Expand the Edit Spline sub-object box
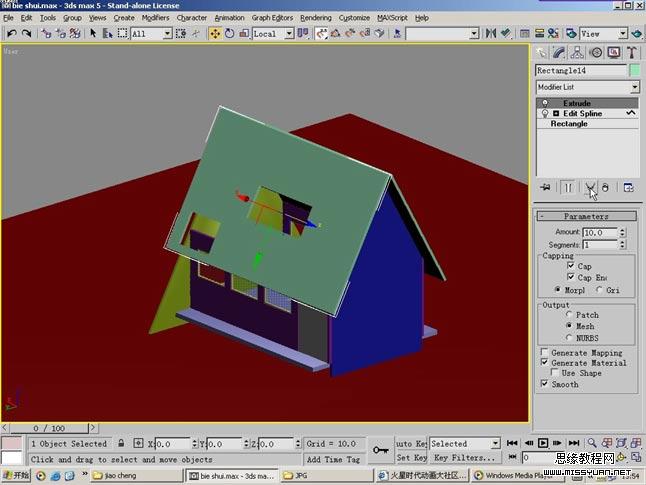This screenshot has width=646, height=485. click(556, 113)
